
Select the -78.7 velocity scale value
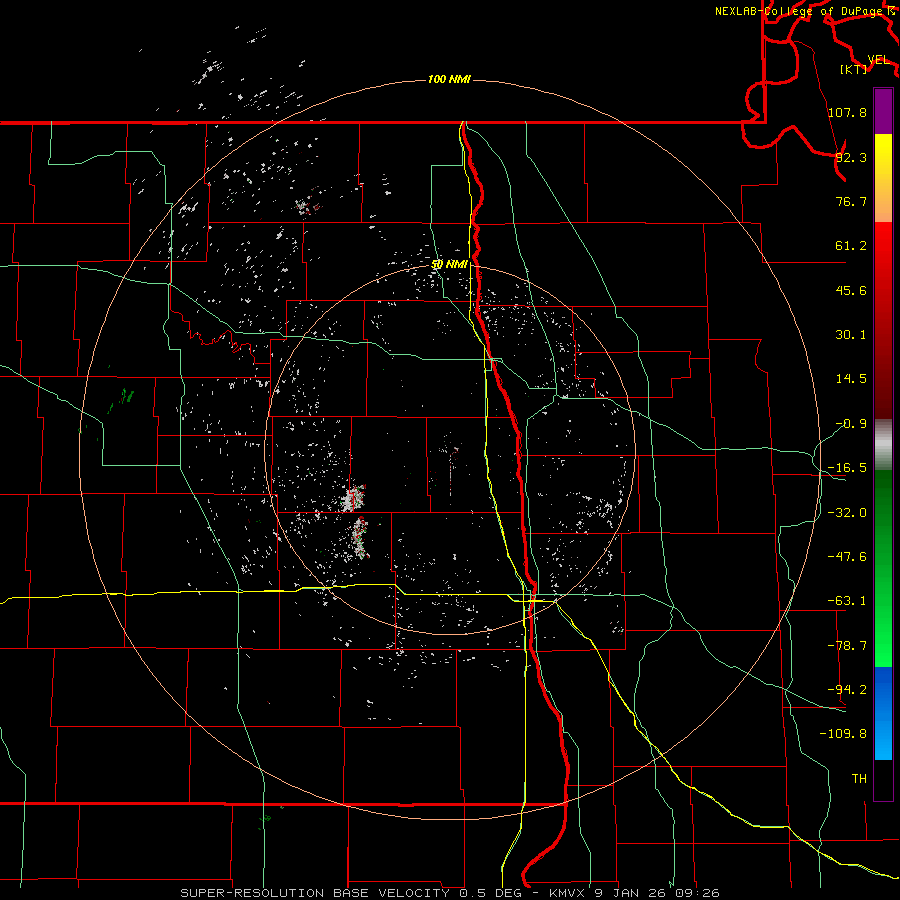coord(847,646)
